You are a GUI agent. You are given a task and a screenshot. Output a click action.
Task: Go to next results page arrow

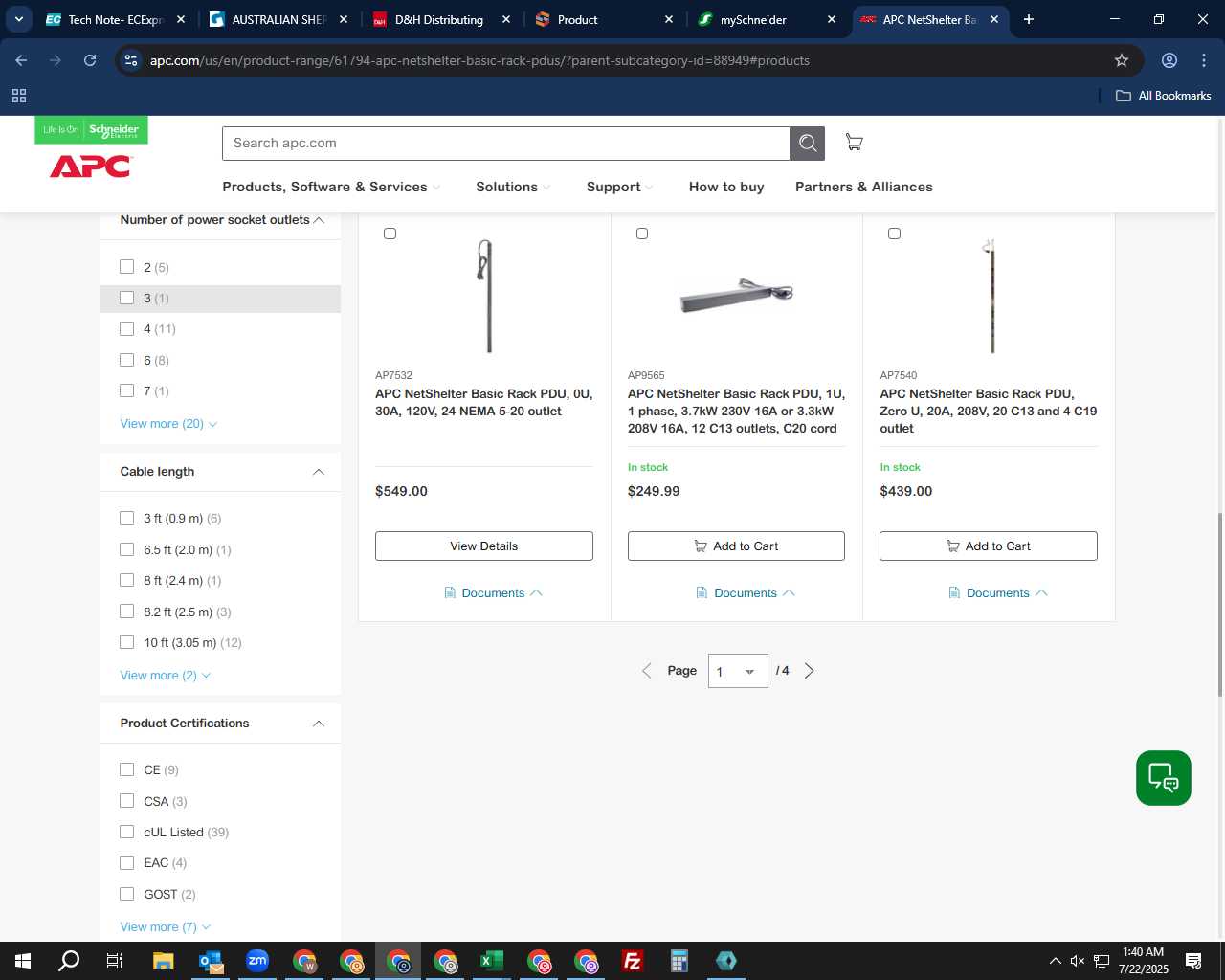(x=810, y=671)
